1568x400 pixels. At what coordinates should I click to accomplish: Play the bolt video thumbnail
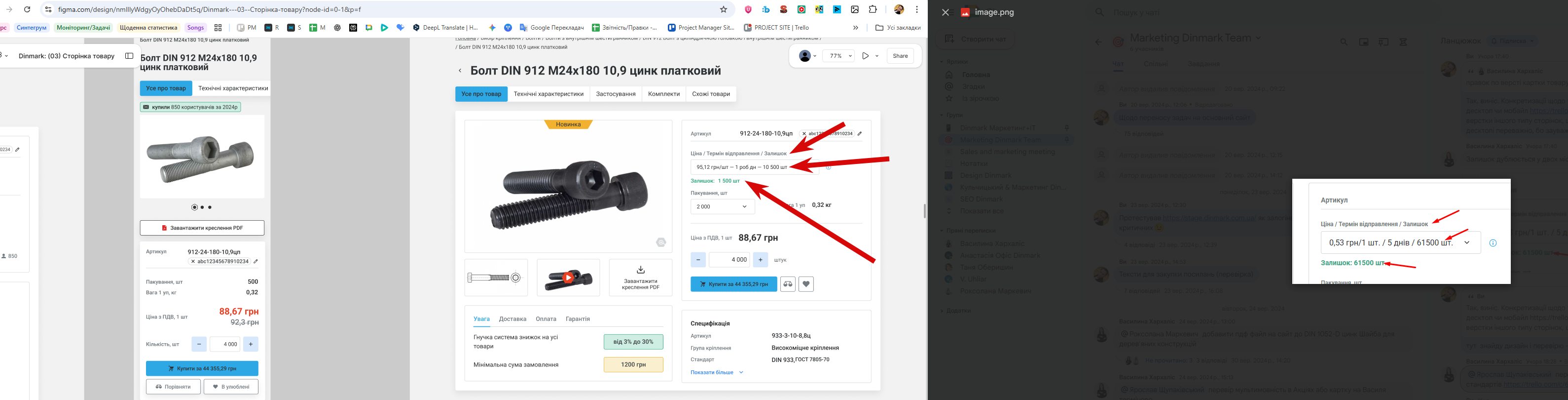(568, 278)
